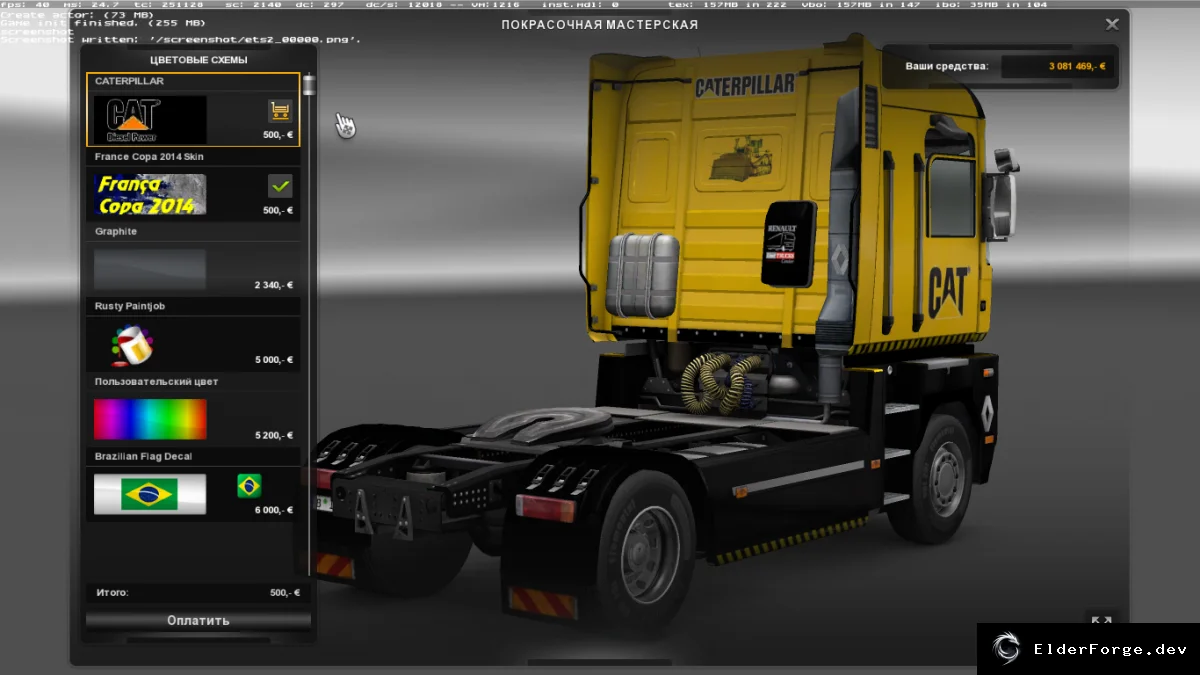Click the 5 000 € Rusty price
1200x675 pixels.
click(274, 360)
